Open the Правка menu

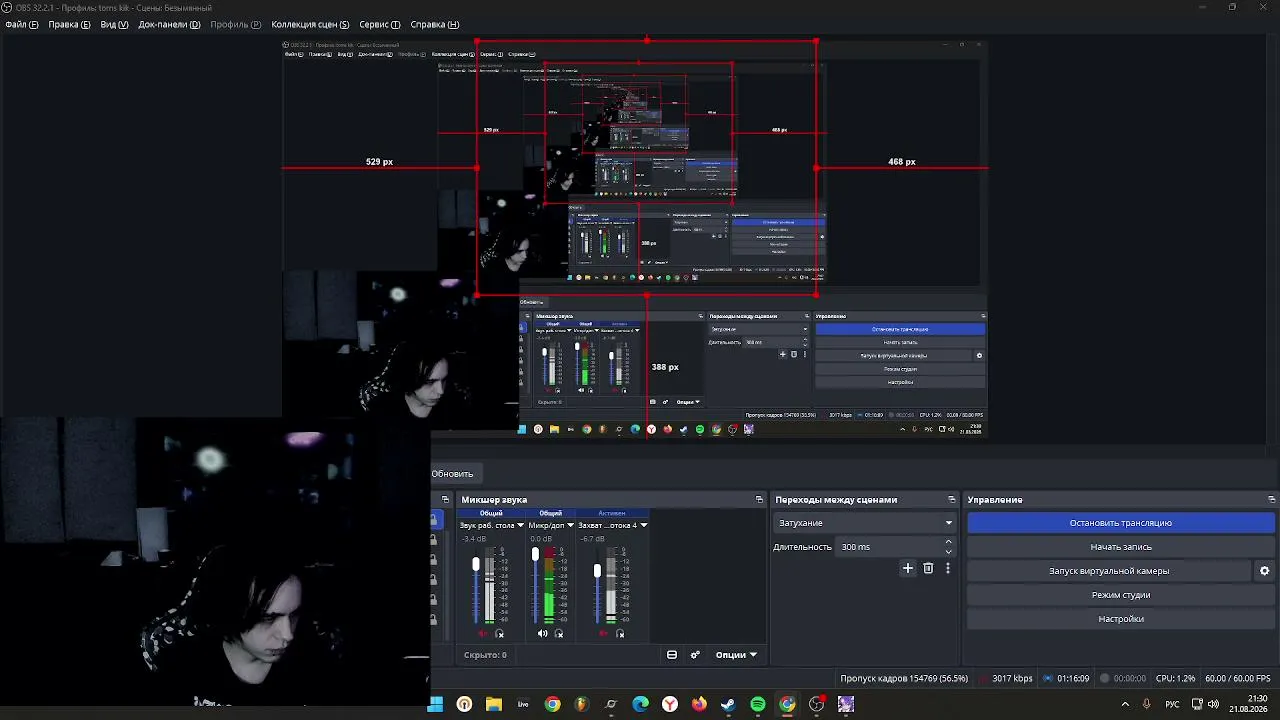(x=69, y=24)
